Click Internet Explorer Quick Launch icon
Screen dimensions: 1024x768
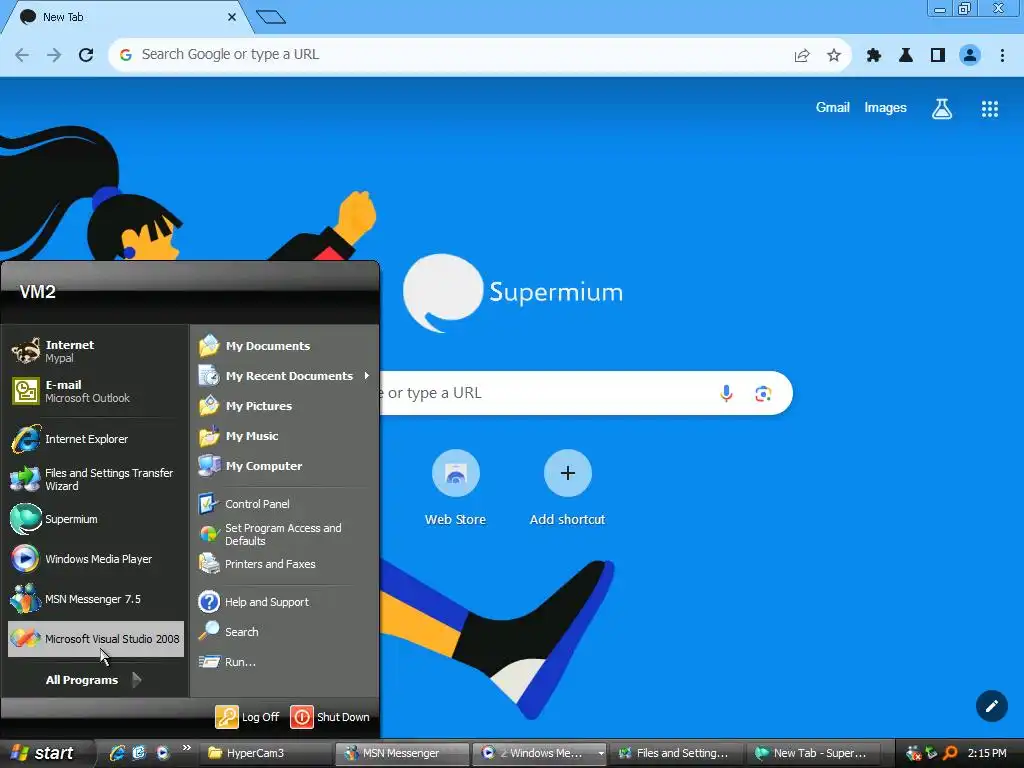pyautogui.click(x=117, y=753)
